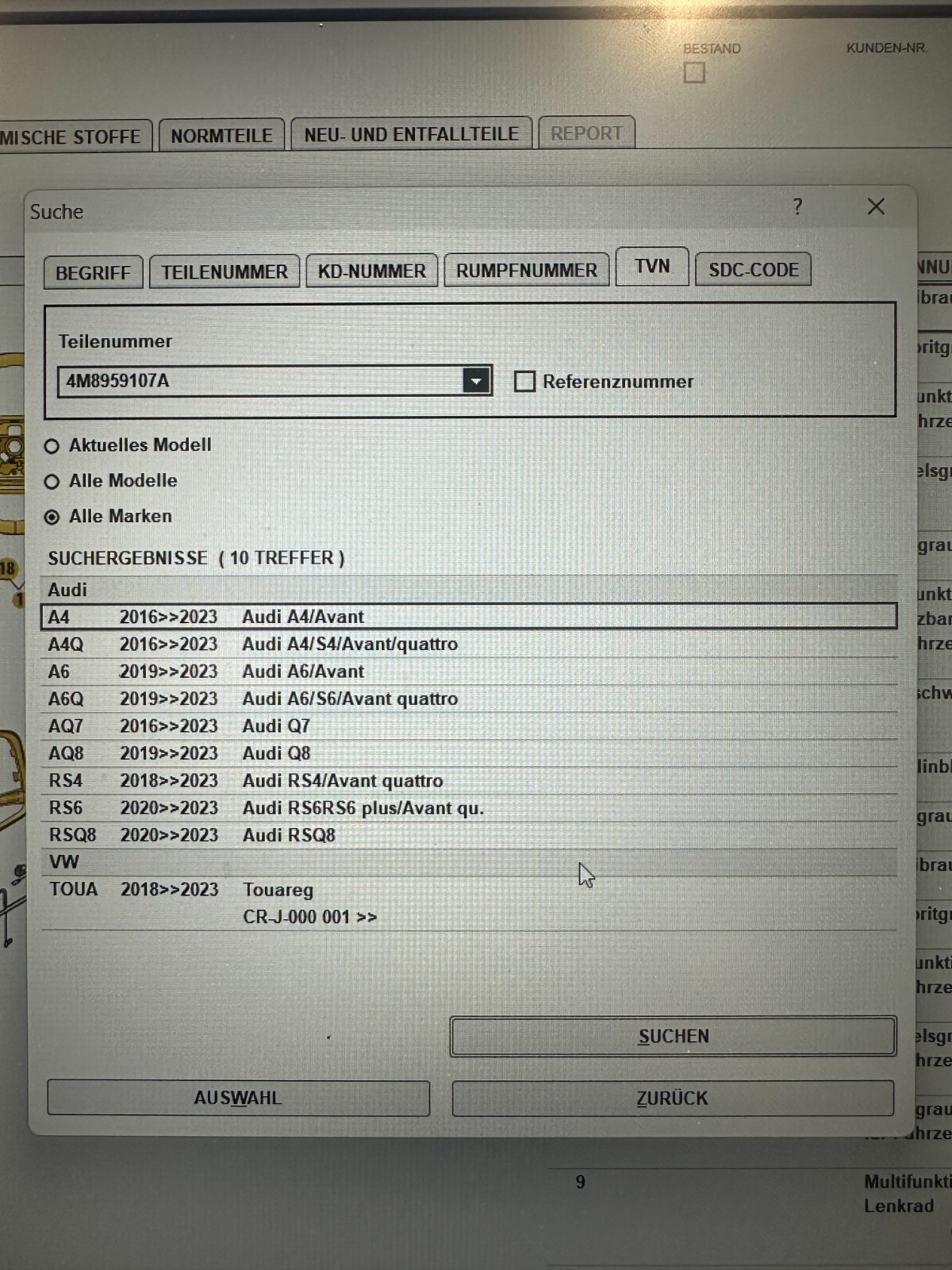Select the Alle Marken radio button
This screenshot has width=952, height=1270.
click(x=52, y=518)
